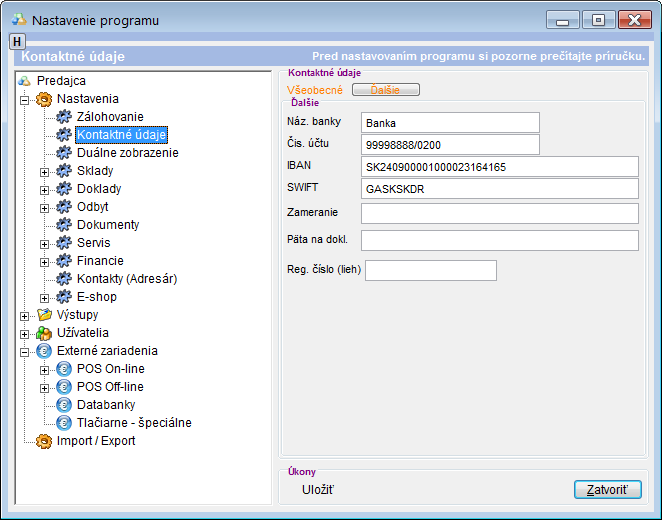Click Uložiť to save settings
This screenshot has height=520, width=662.
318,489
